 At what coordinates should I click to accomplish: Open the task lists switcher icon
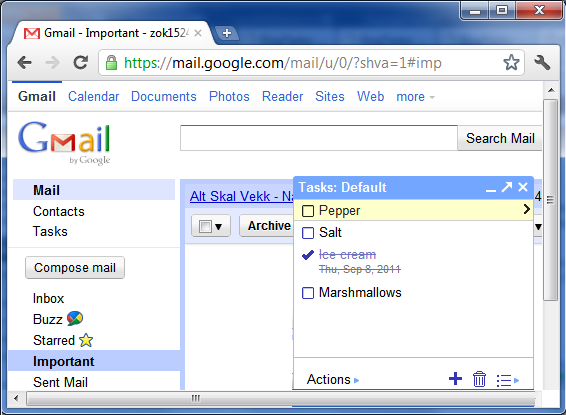click(507, 380)
